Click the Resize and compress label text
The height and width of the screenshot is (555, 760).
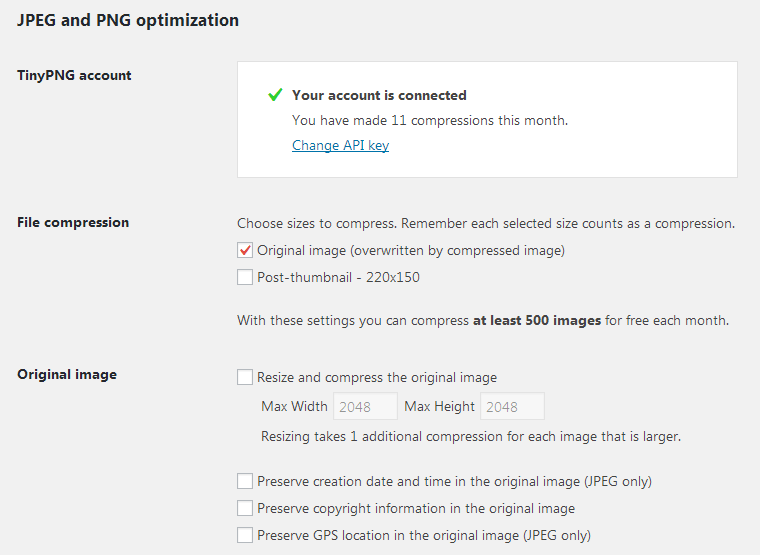(377, 378)
